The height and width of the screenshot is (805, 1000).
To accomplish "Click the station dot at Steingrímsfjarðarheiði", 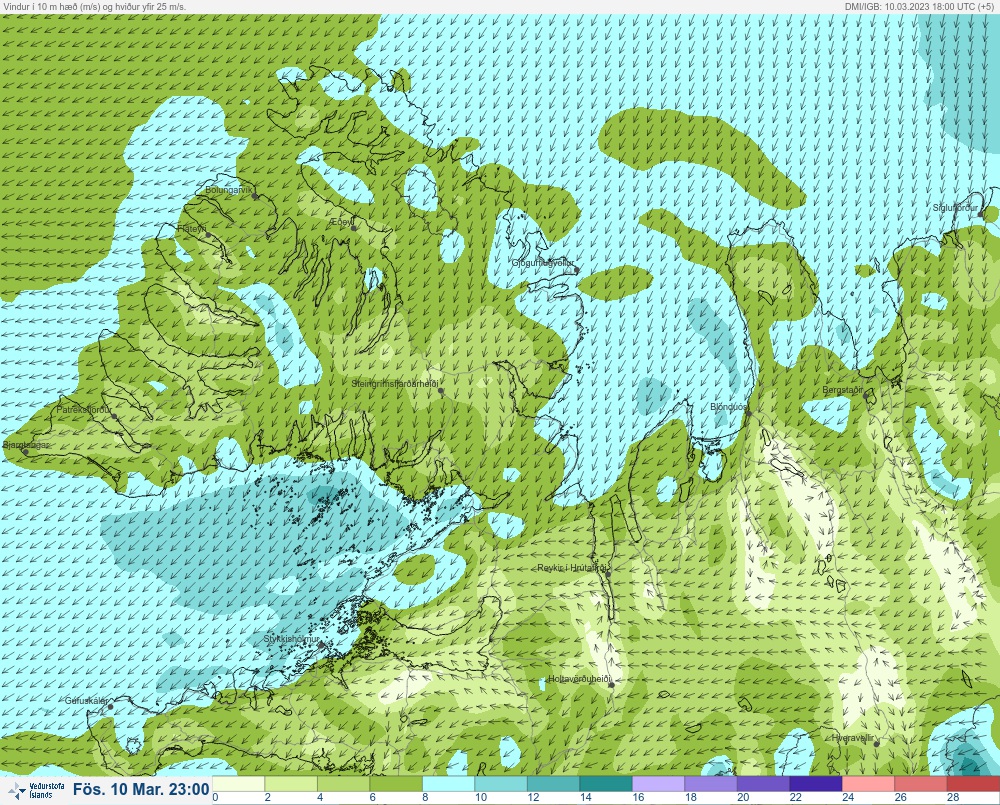I will pos(441,390).
